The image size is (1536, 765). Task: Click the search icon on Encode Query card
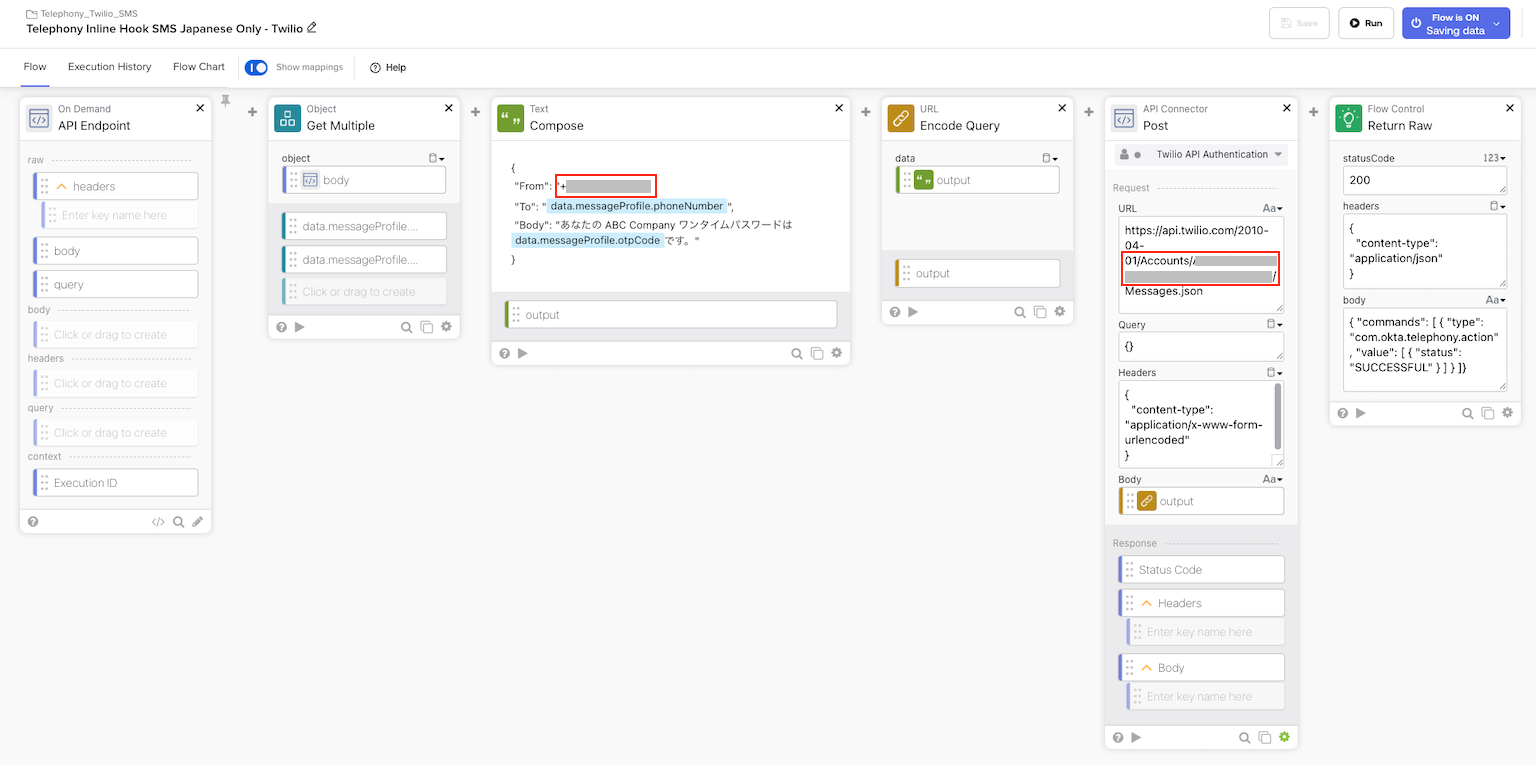point(1020,312)
